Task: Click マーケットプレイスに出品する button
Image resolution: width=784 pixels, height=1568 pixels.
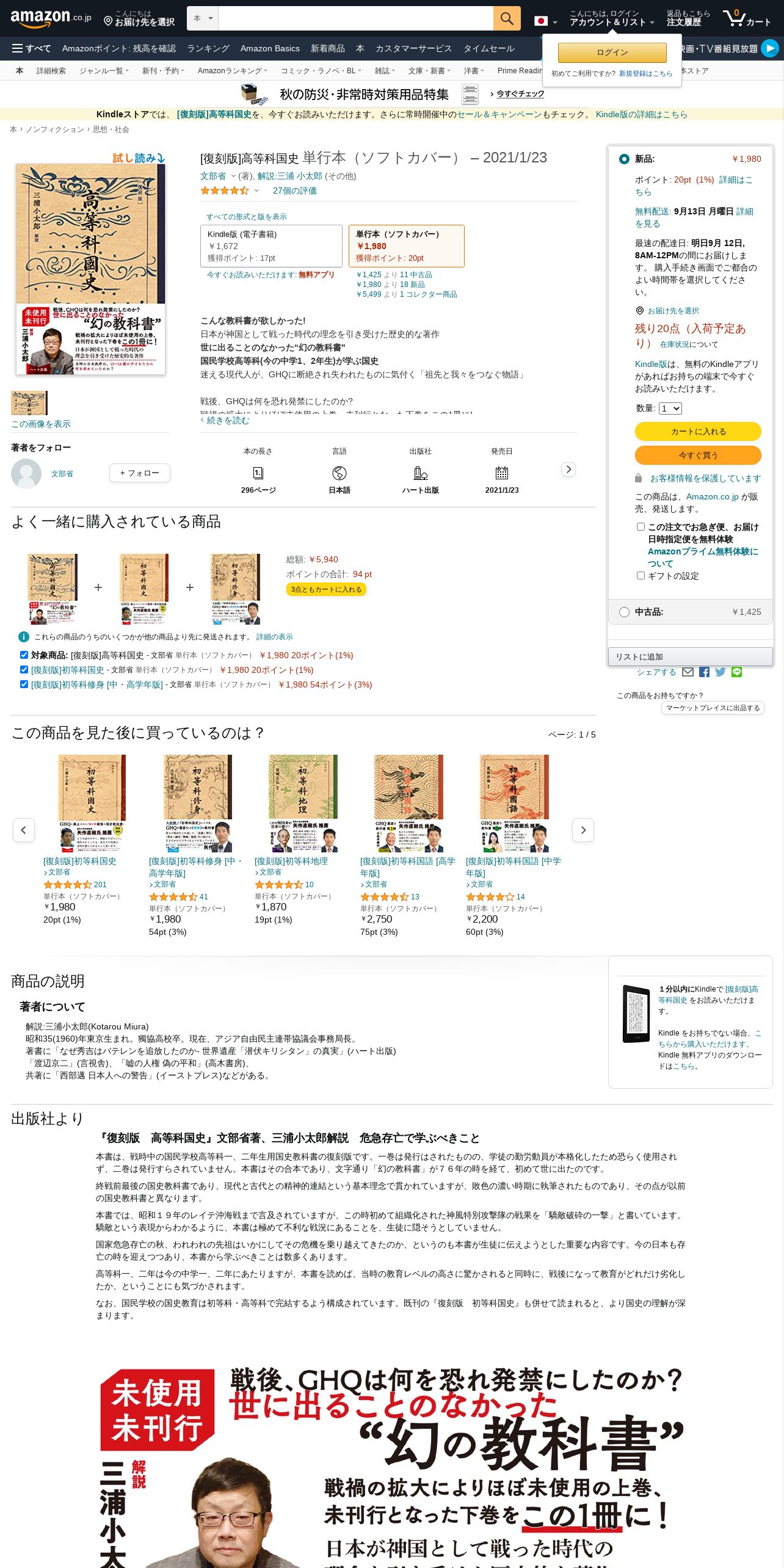Action: pos(713,708)
